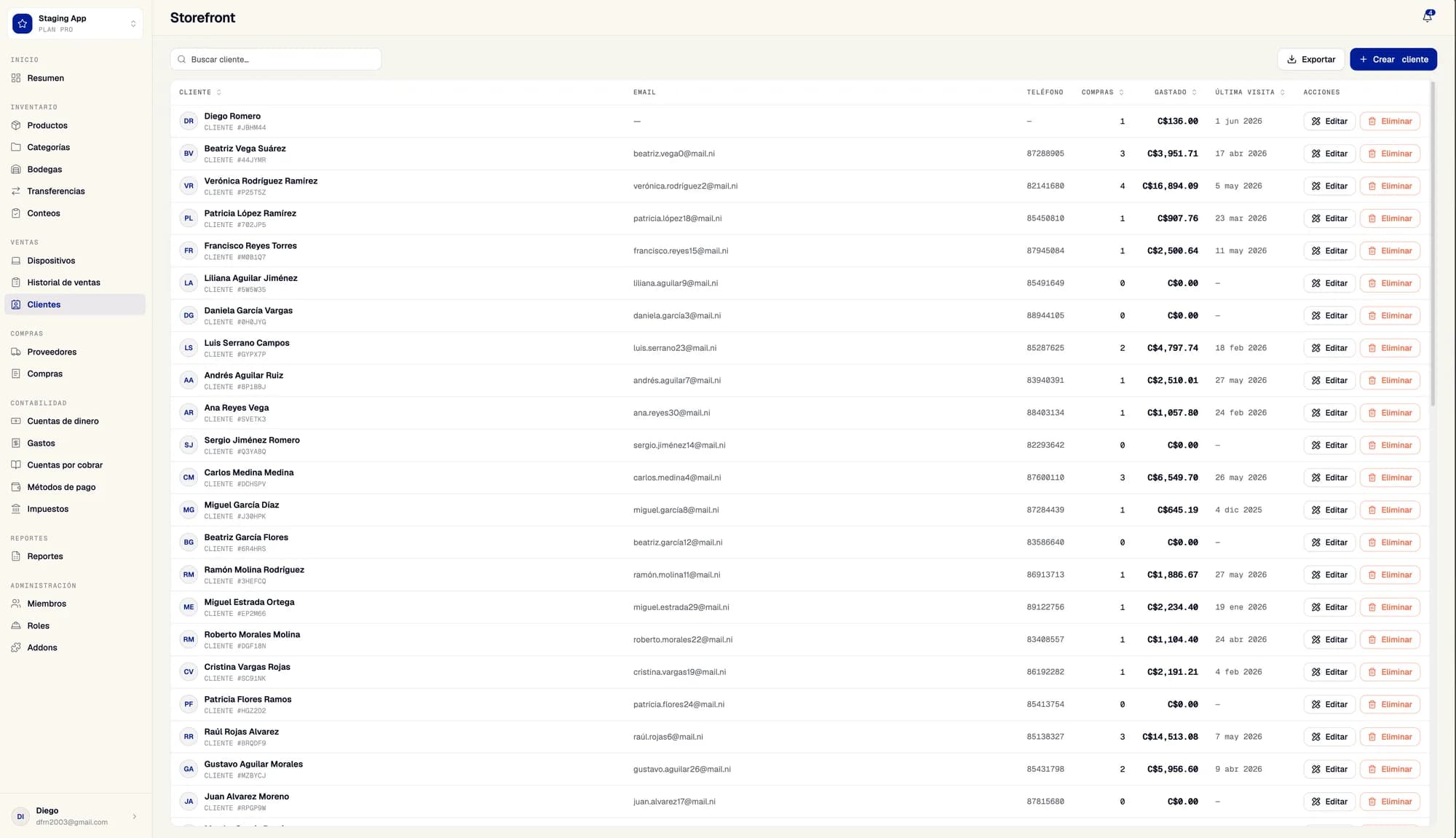Image resolution: width=1456 pixels, height=838 pixels.
Task: Delete client Ana Reyes Vega
Action: (x=1390, y=413)
